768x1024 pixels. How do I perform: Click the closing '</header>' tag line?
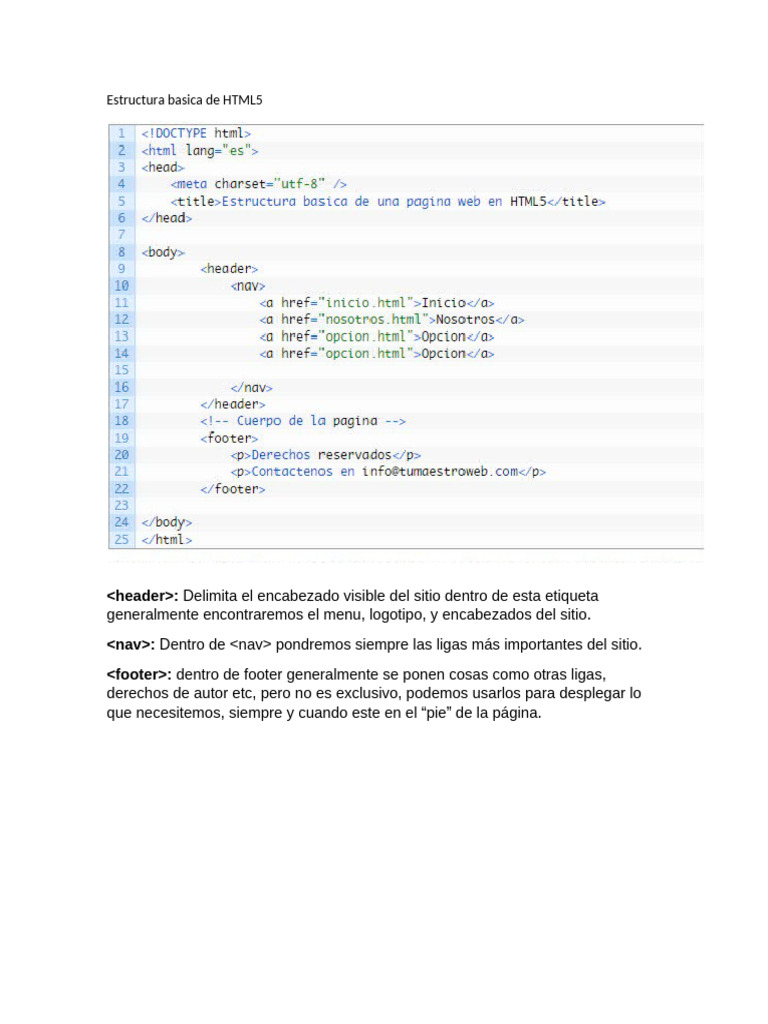coord(232,404)
